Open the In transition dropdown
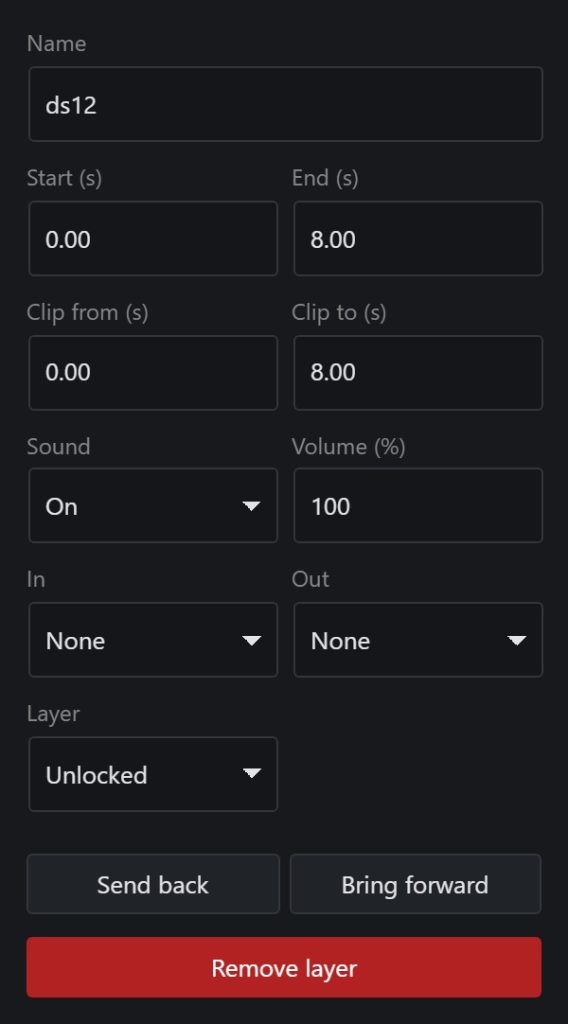The width and height of the screenshot is (568, 1024). 153,640
